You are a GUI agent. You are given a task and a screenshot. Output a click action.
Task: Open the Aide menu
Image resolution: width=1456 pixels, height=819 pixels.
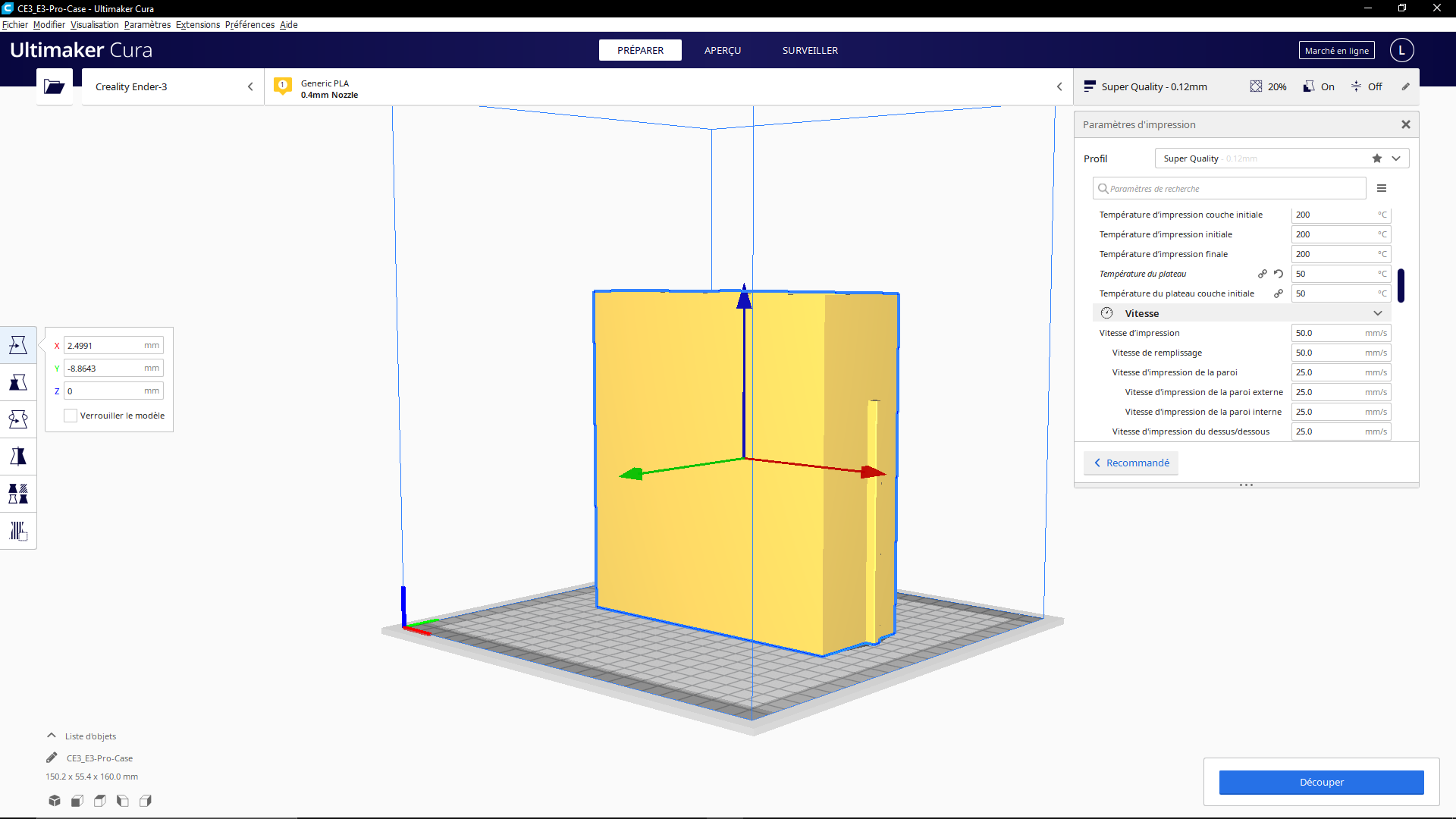[289, 25]
